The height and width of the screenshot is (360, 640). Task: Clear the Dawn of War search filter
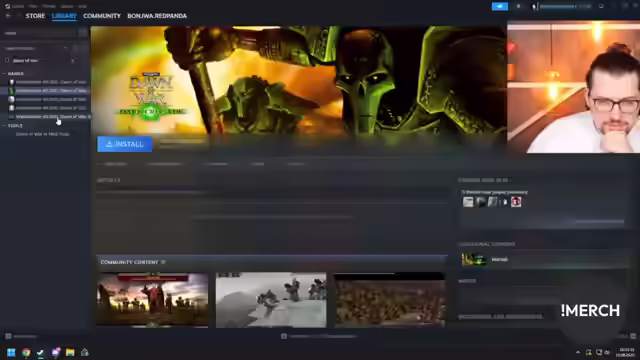[x=73, y=61]
